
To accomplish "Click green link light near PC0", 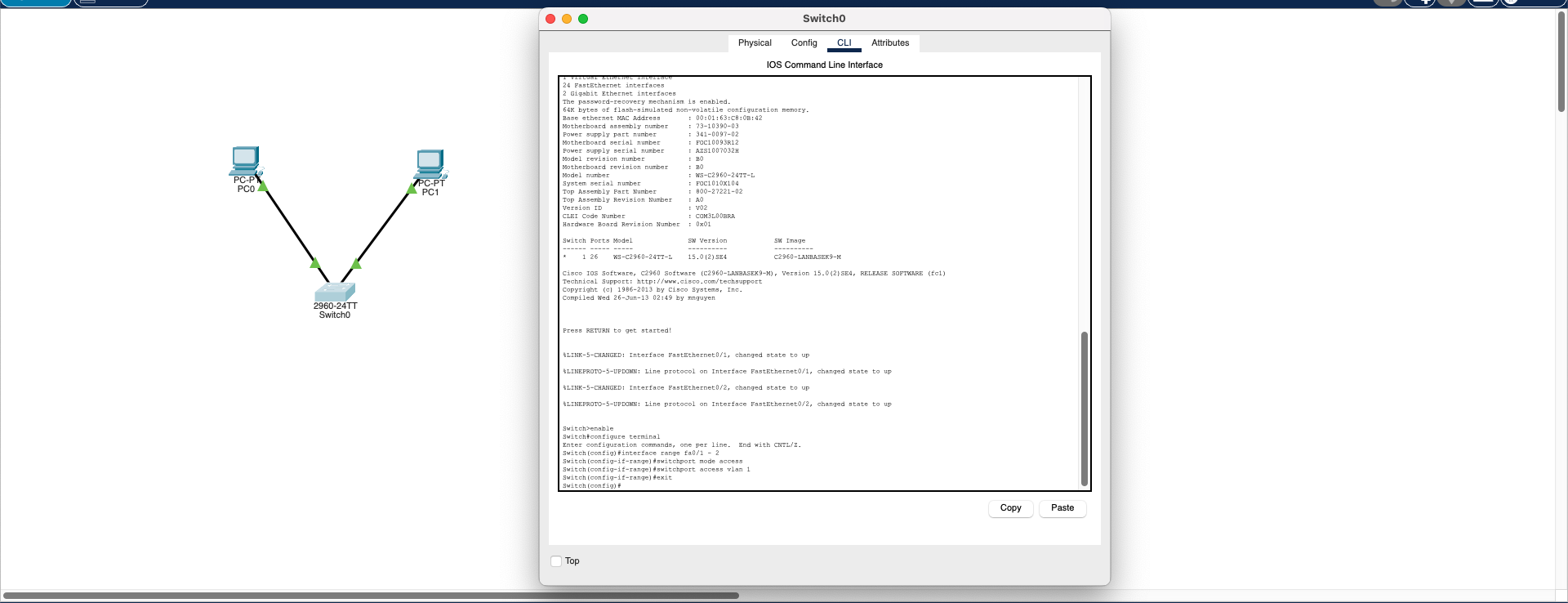I will tap(263, 186).
